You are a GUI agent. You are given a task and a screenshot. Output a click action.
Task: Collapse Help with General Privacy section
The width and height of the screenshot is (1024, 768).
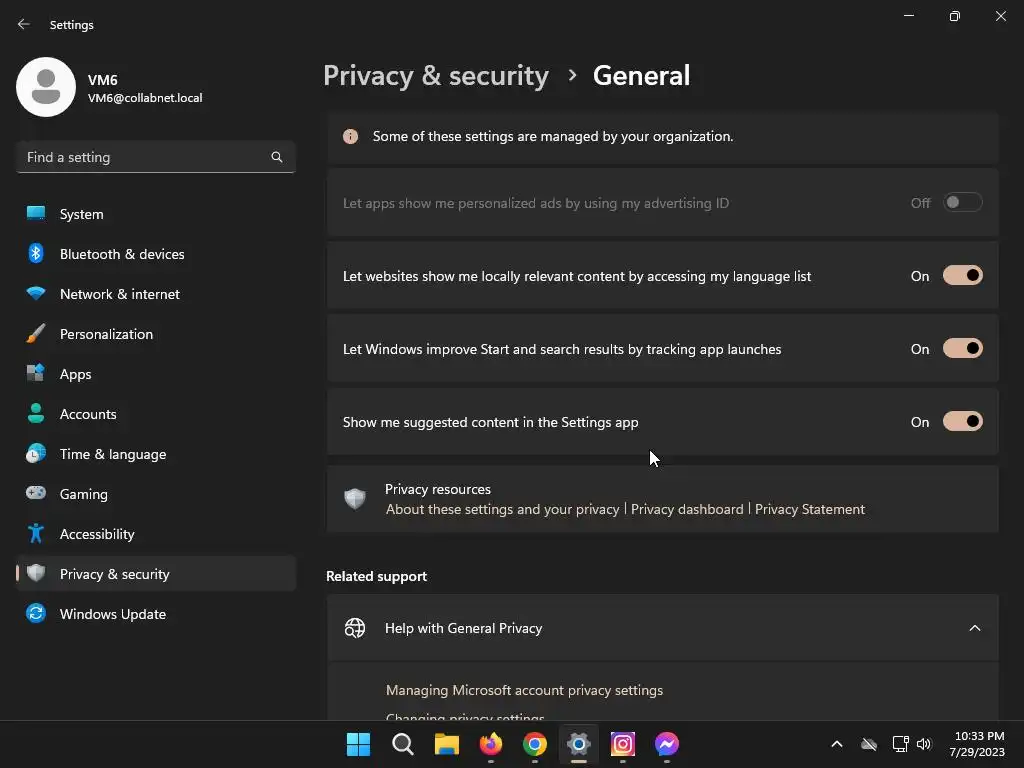(x=974, y=628)
